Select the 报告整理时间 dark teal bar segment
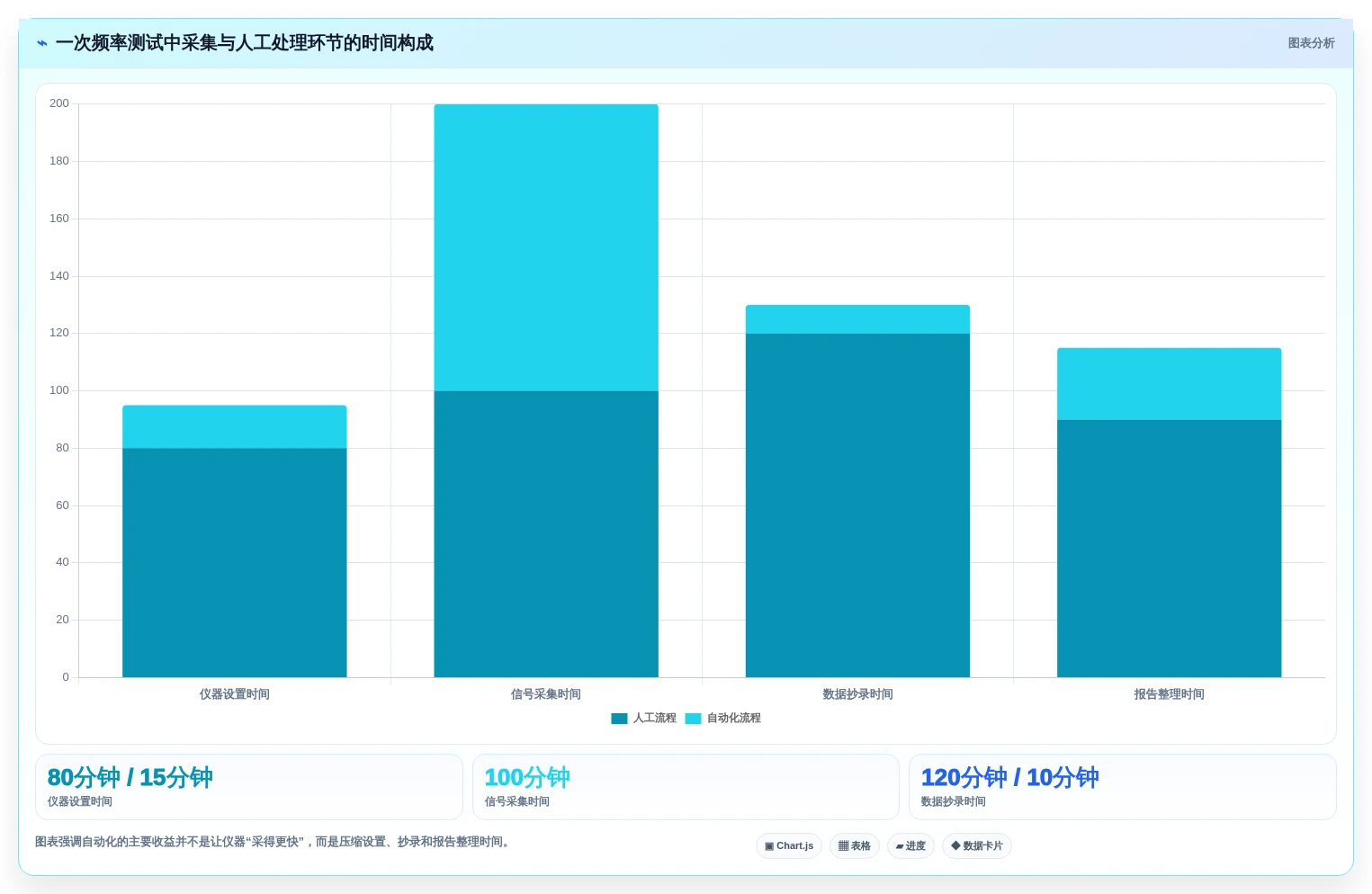Viewport: 1372px width, 894px height. (1169, 548)
